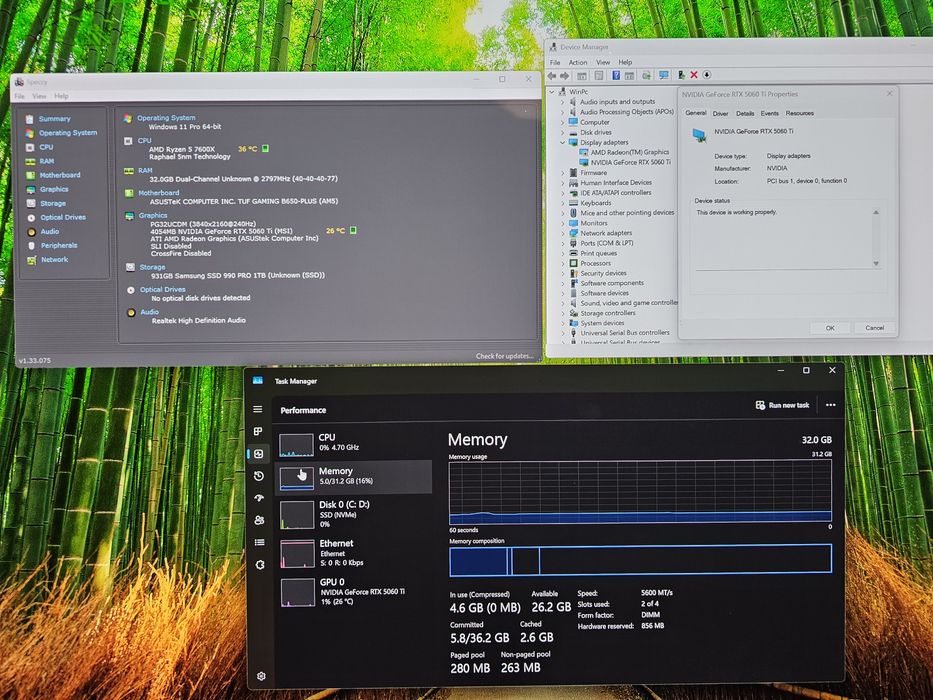Click Properties icon in Device Manager toolbar

(x=599, y=75)
